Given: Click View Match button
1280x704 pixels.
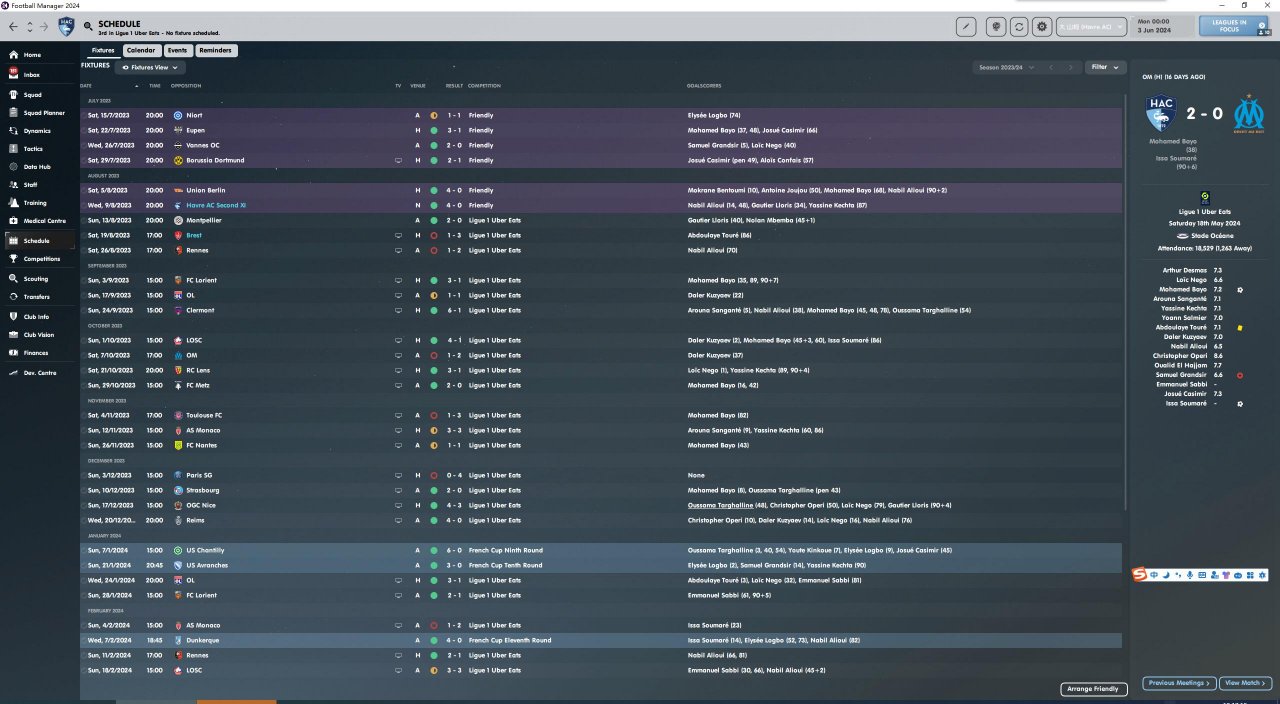Looking at the screenshot, I should [1245, 683].
